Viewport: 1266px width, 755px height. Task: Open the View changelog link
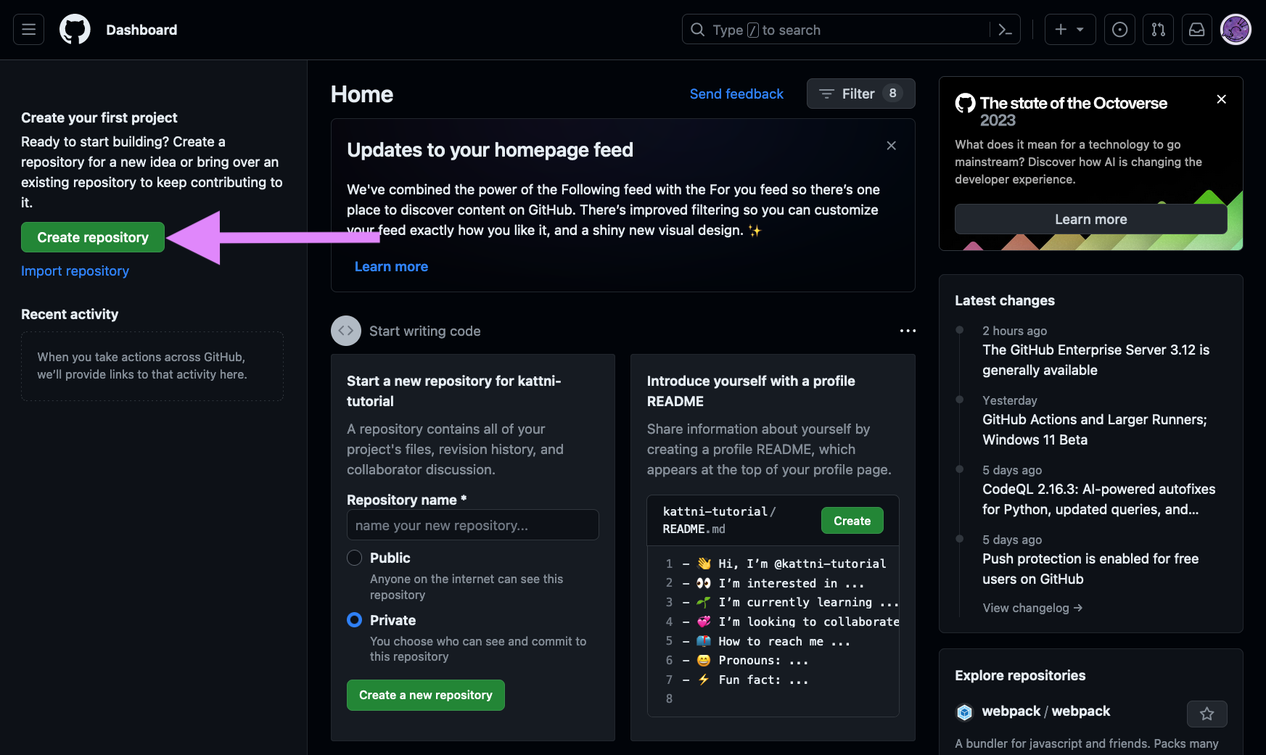tap(1032, 608)
